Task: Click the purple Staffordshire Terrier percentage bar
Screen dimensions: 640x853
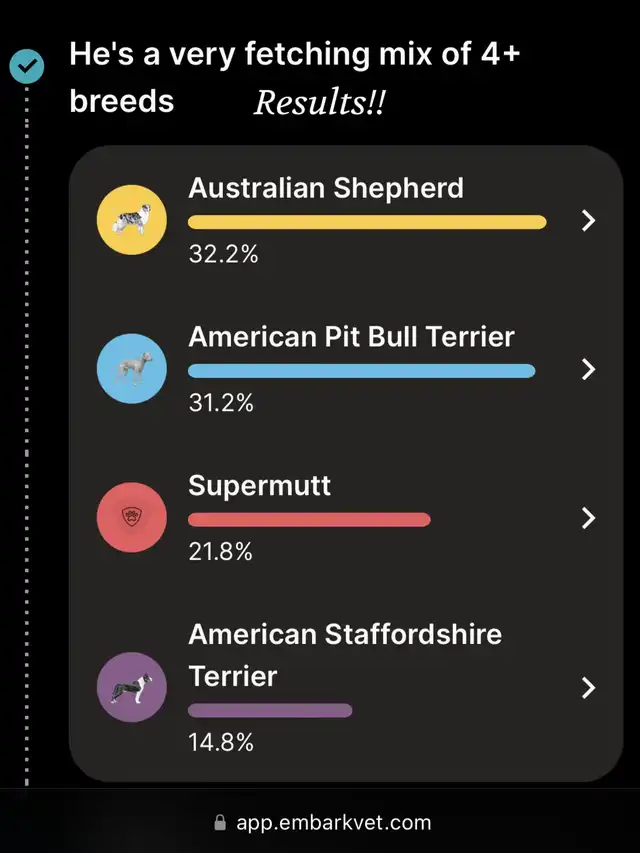Action: click(270, 710)
